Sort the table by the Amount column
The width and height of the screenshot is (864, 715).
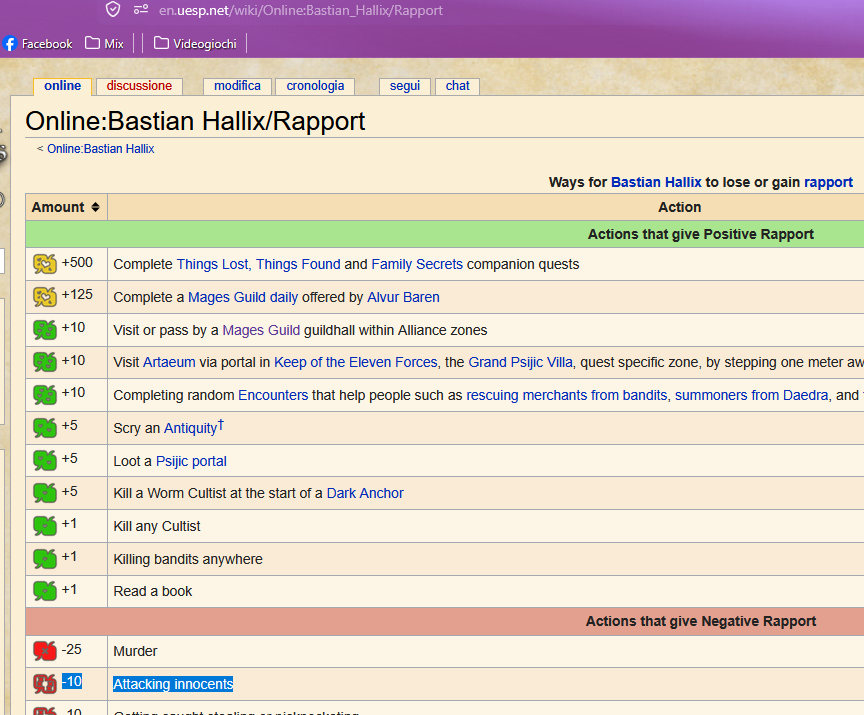pyautogui.click(x=66, y=207)
